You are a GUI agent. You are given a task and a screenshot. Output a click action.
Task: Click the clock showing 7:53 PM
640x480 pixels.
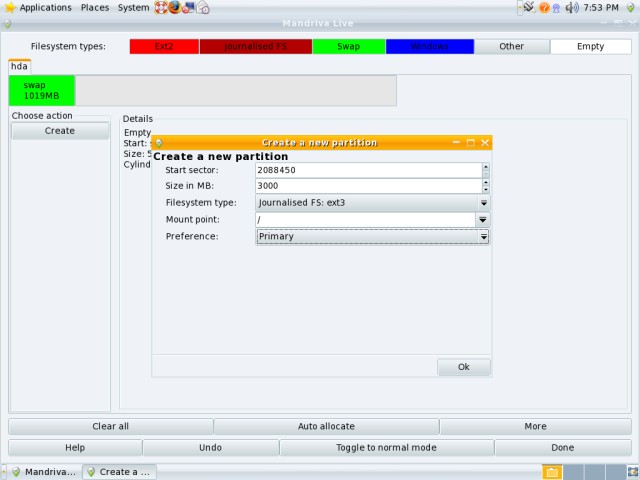600,7
